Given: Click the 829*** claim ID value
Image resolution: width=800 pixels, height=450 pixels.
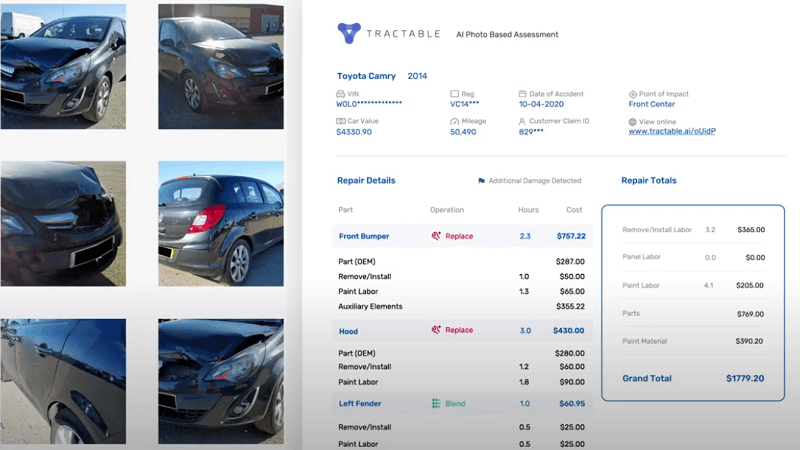Looking at the screenshot, I should [x=531, y=132].
